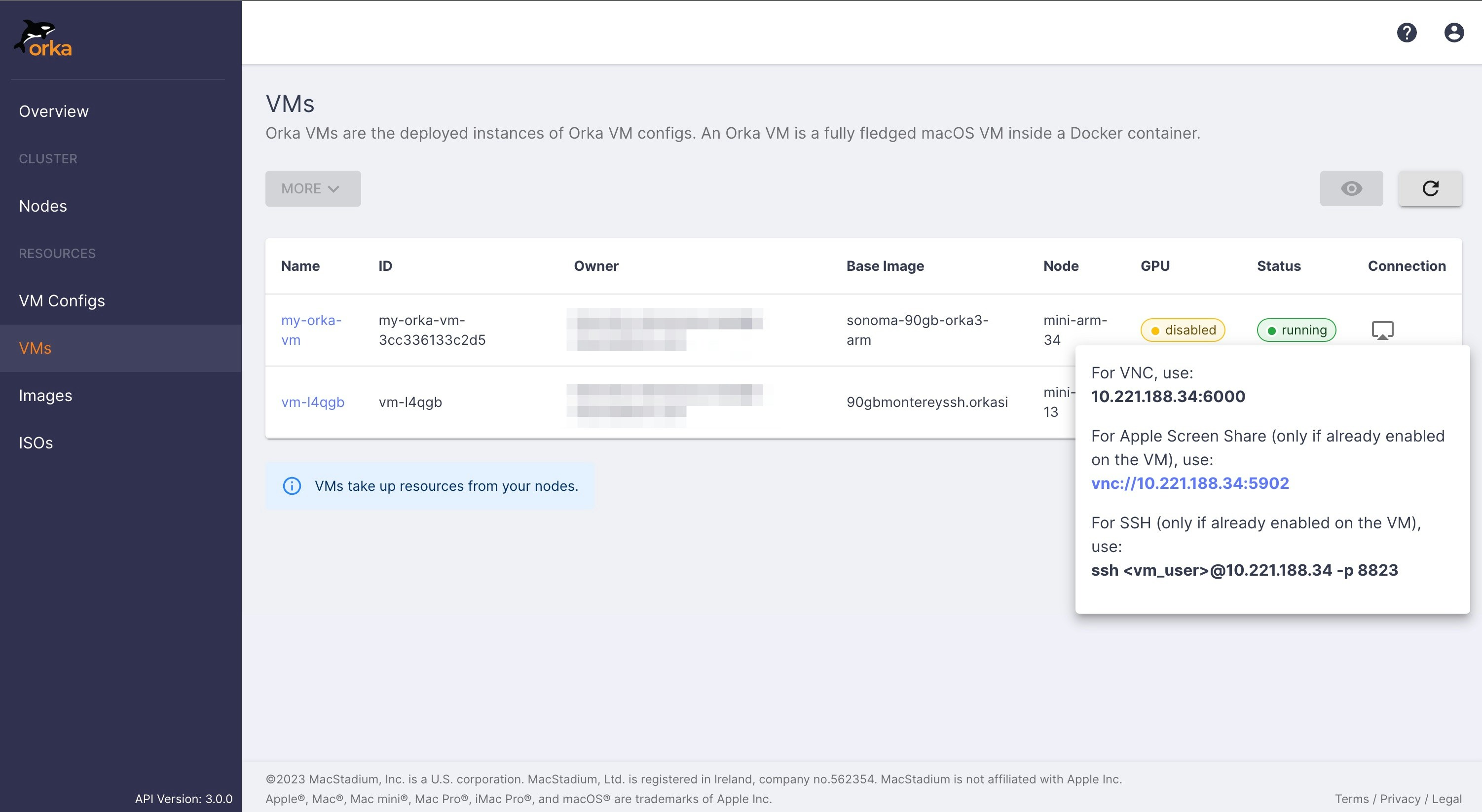Open the vm-l4qgb VM link
Viewport: 1482px width, 812px height.
(x=312, y=402)
